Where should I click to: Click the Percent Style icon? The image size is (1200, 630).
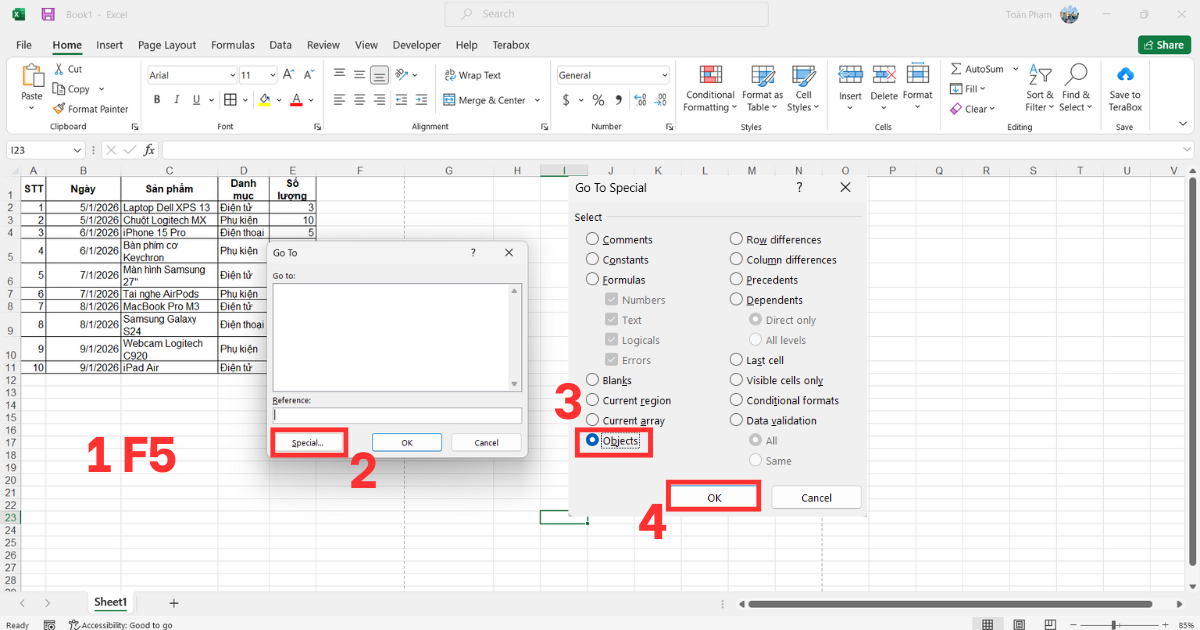[x=598, y=100]
